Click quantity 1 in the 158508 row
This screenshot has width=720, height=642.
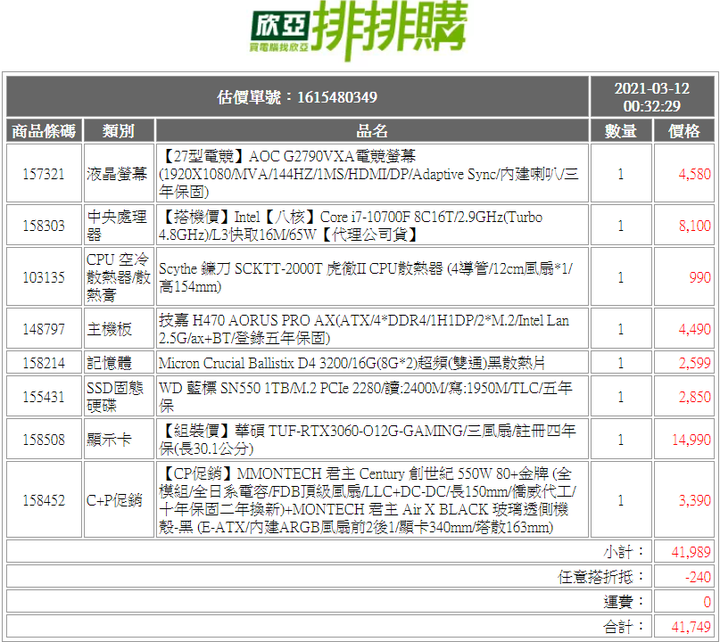pyautogui.click(x=621, y=439)
